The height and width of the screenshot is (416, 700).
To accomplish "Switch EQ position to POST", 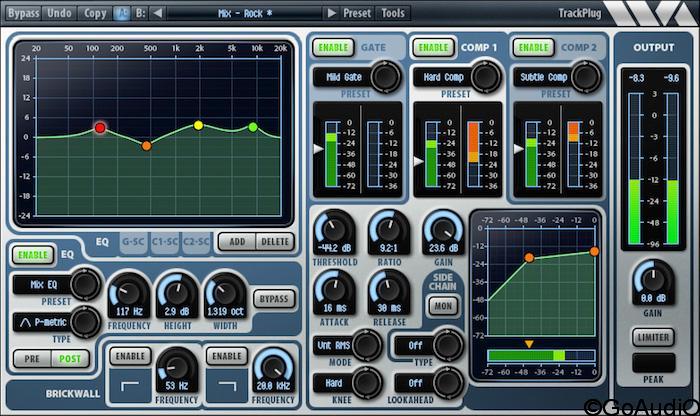I will coord(70,359).
